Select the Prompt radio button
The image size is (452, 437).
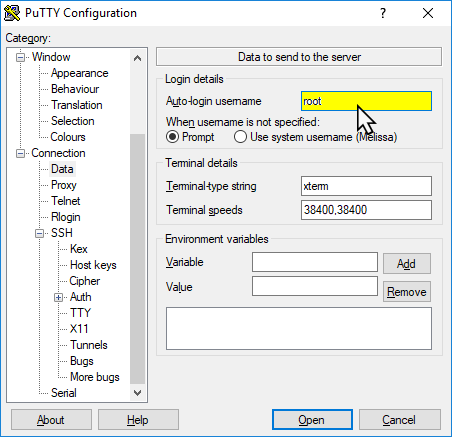(172, 137)
